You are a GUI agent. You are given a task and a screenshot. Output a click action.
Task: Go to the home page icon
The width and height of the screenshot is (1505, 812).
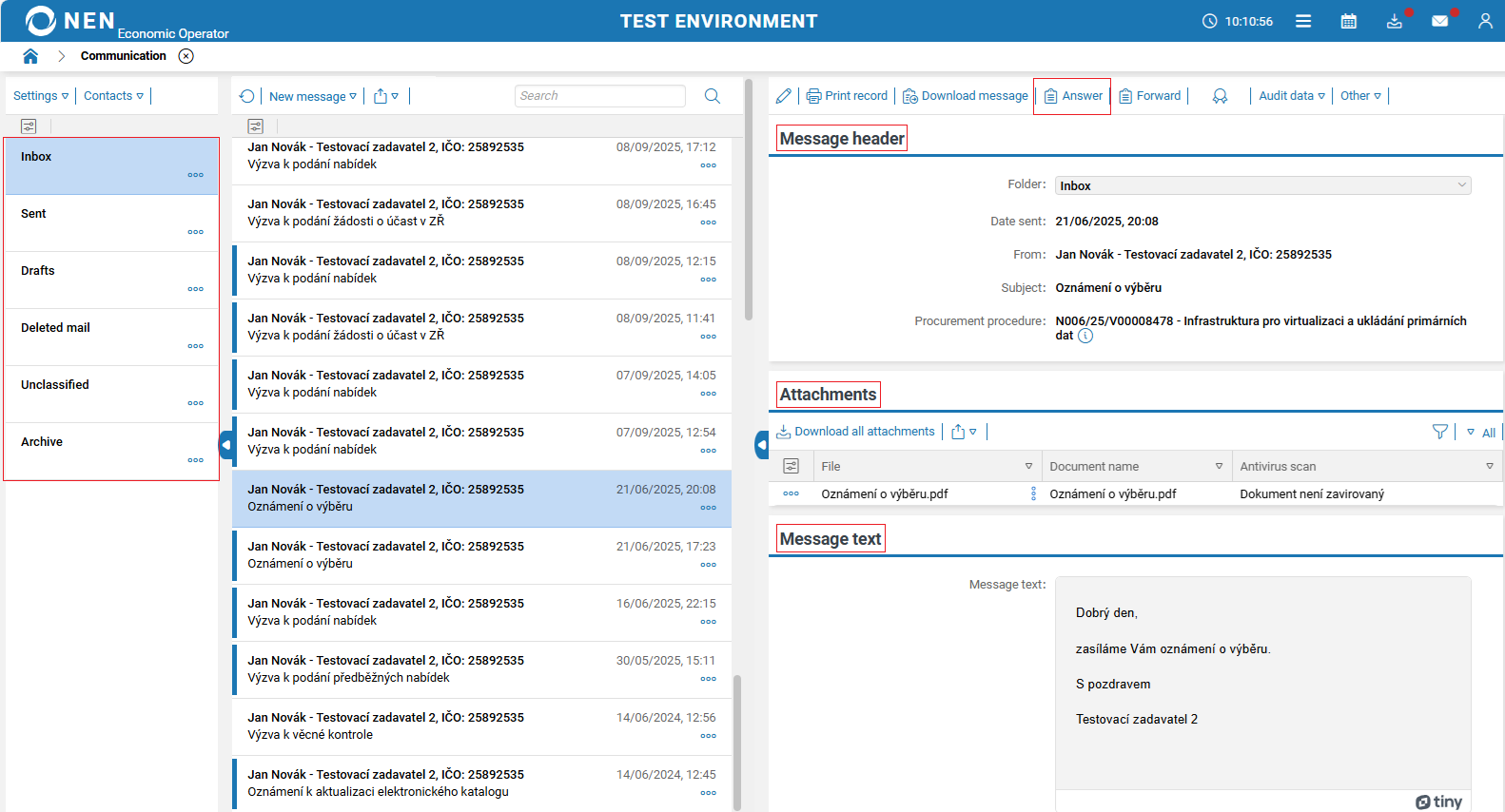[x=30, y=56]
